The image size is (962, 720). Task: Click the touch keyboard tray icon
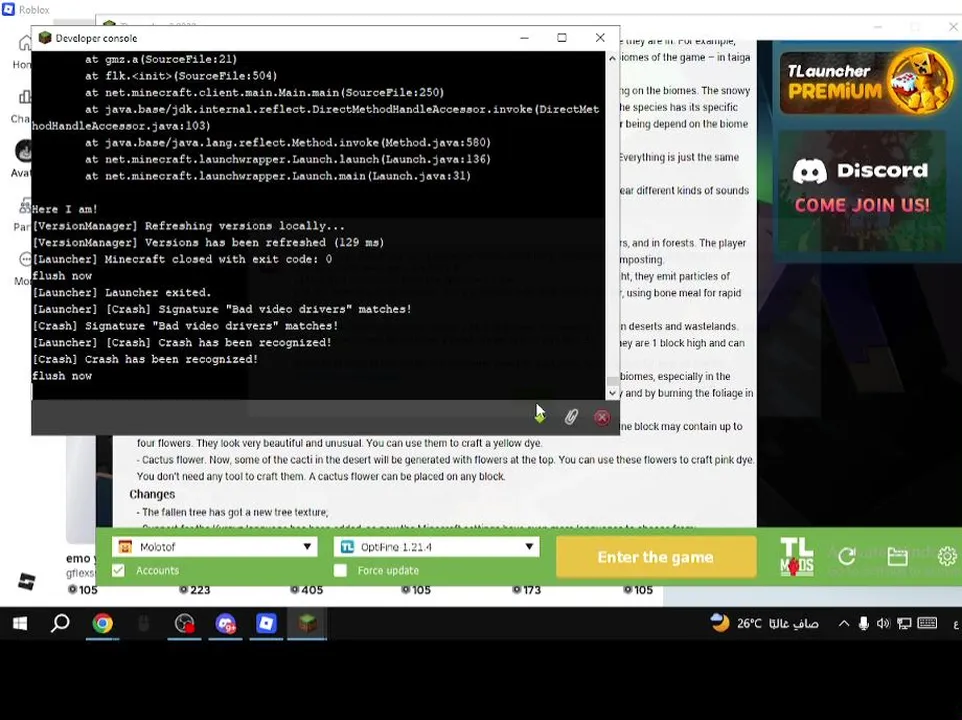[927, 624]
